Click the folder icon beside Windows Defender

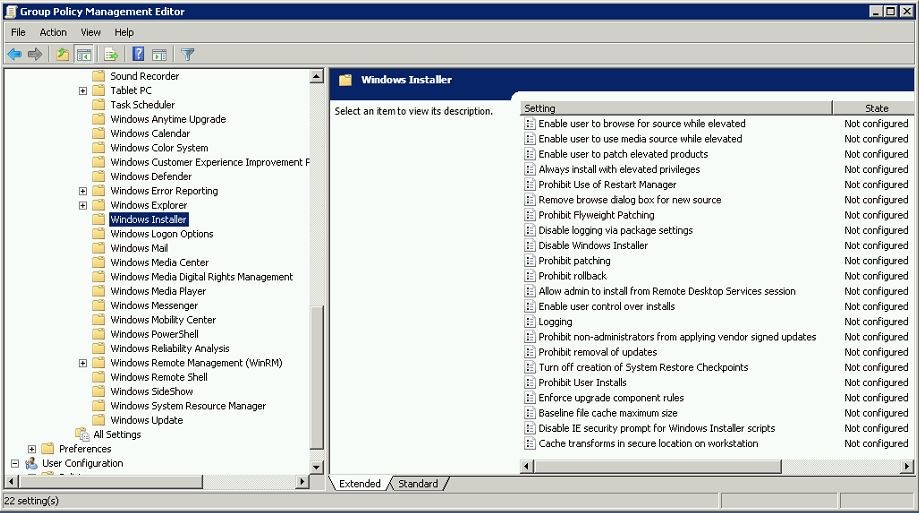[98, 176]
